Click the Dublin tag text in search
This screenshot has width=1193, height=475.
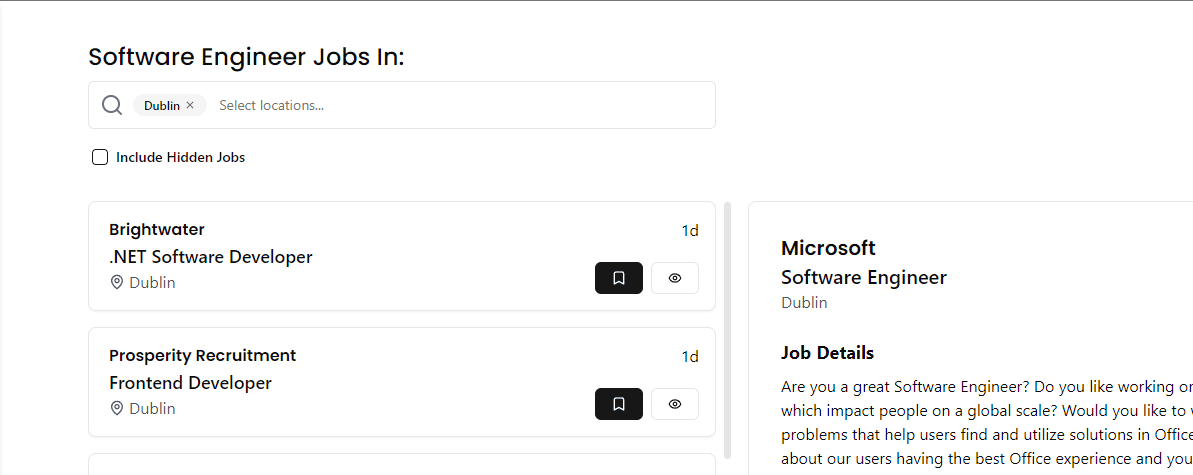click(161, 105)
